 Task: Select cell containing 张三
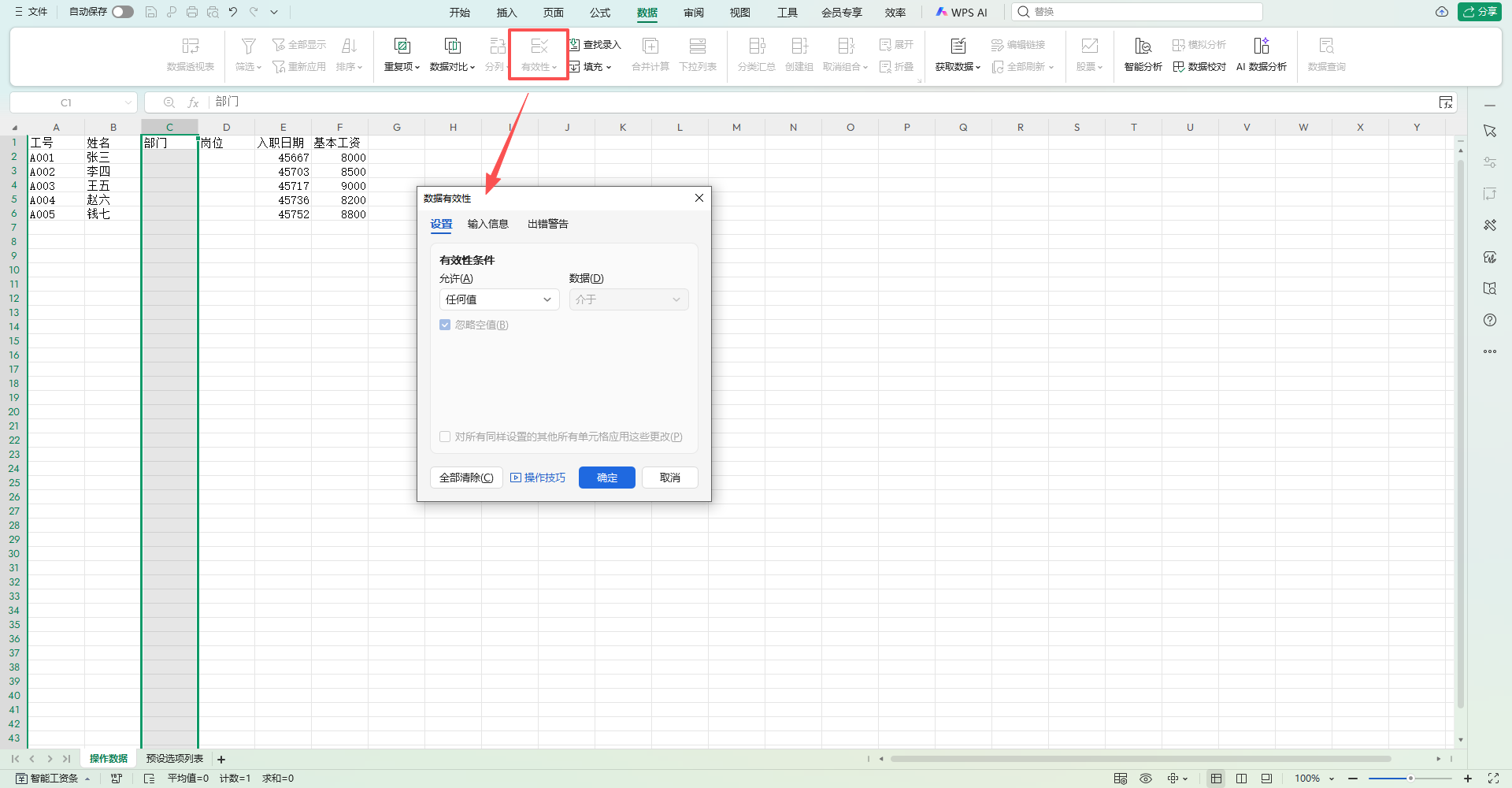[x=113, y=158]
